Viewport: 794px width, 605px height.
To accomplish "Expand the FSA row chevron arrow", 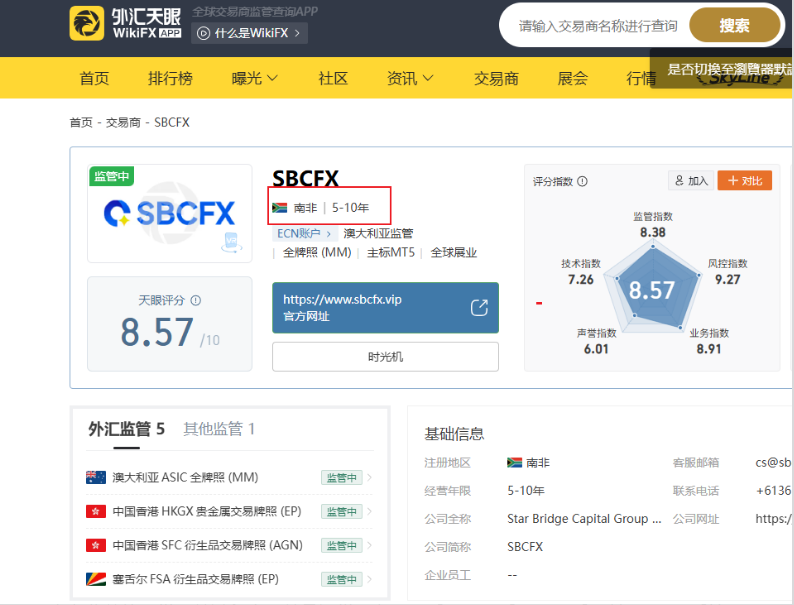I will [370, 579].
